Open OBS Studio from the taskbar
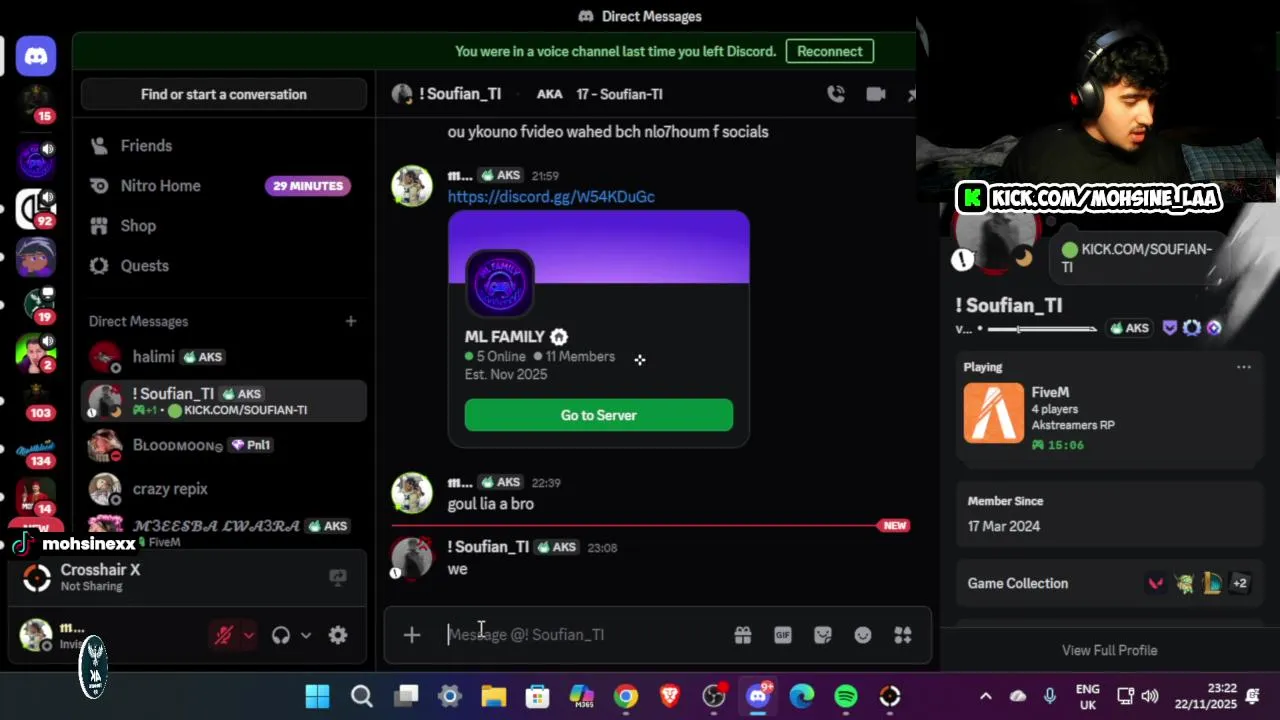Image resolution: width=1280 pixels, height=720 pixels. (714, 696)
